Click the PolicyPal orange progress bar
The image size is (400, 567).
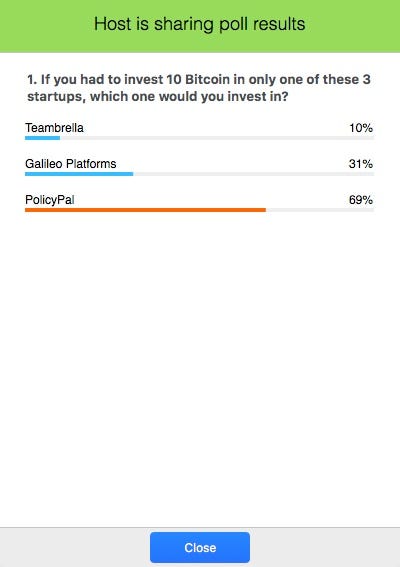click(x=145, y=210)
